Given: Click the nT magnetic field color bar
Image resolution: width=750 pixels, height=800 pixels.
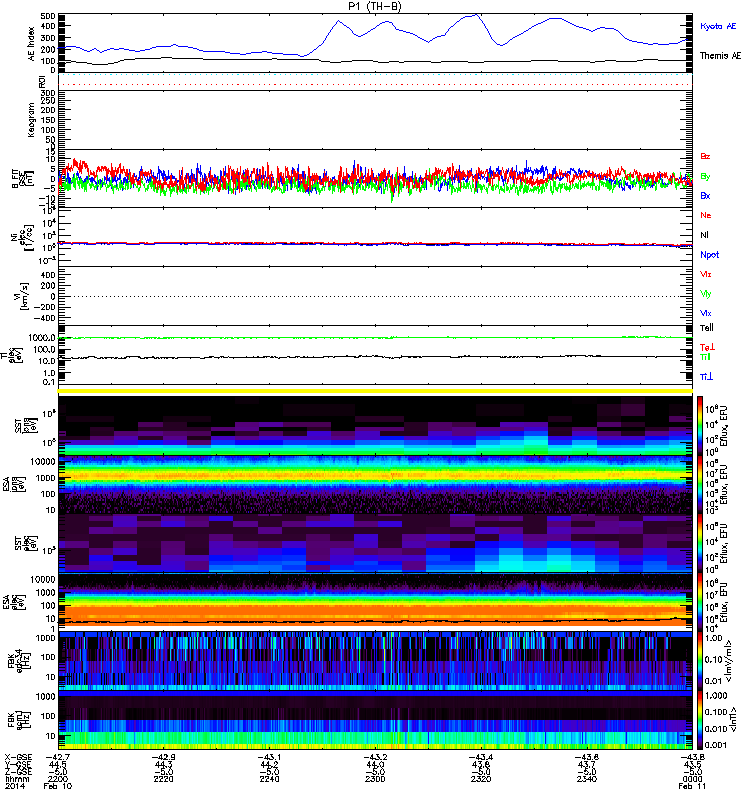Looking at the screenshot, I should [x=699, y=720].
